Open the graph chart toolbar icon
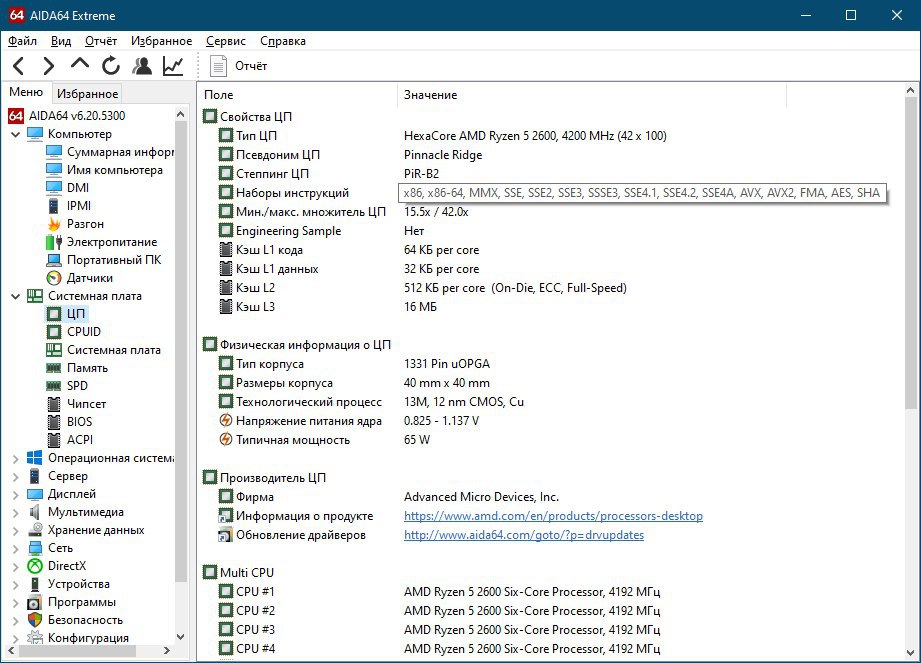 click(x=173, y=66)
